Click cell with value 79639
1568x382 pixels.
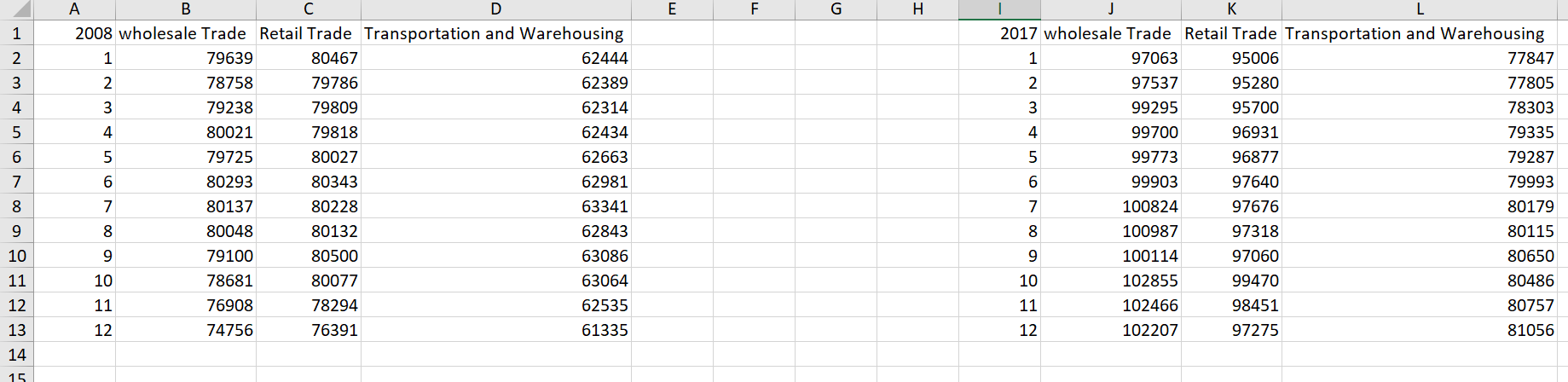click(x=186, y=58)
